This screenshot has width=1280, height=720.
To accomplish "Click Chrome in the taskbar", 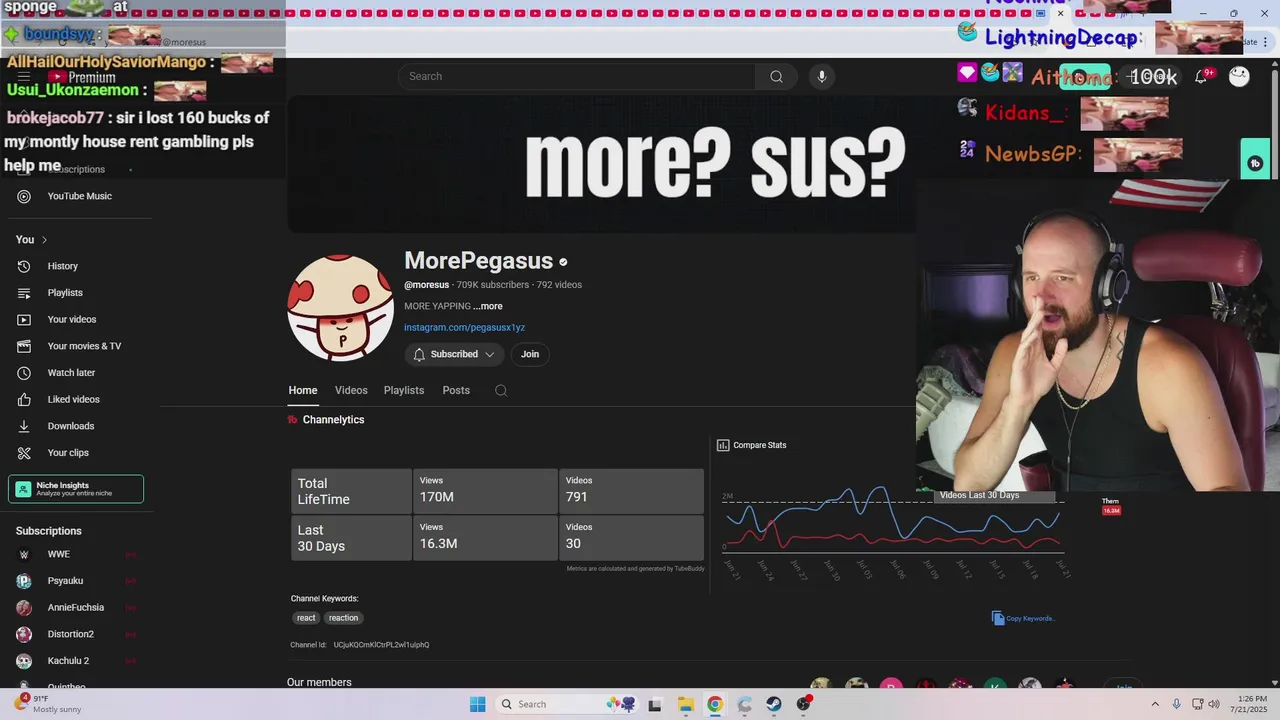I will [x=715, y=704].
